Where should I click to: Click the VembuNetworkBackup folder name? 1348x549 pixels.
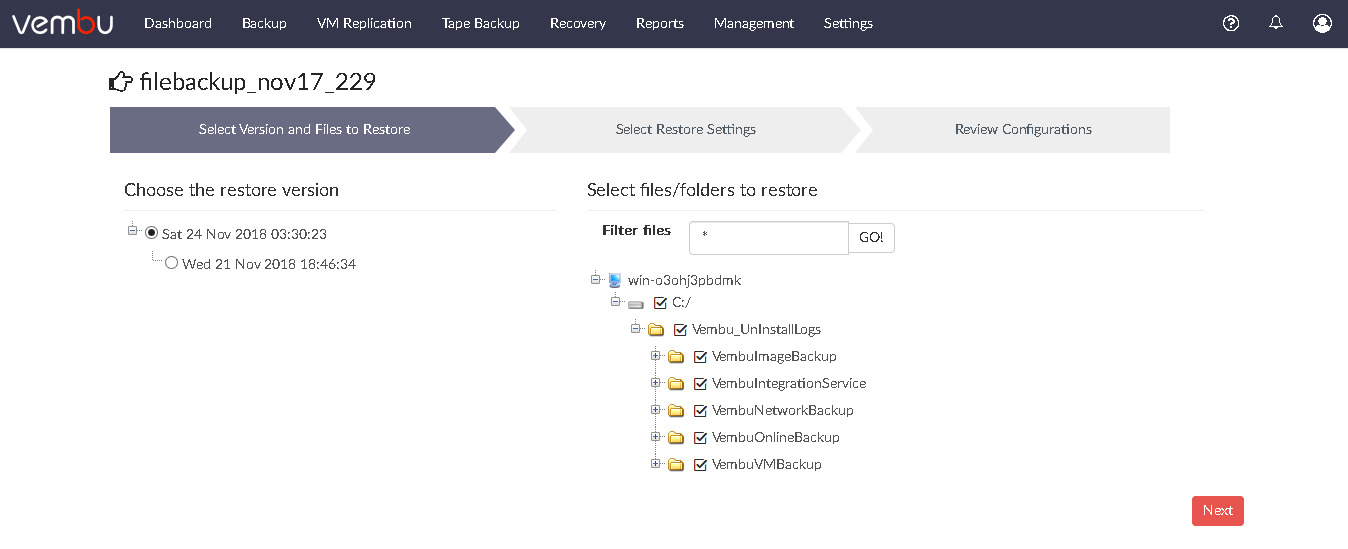(x=783, y=410)
